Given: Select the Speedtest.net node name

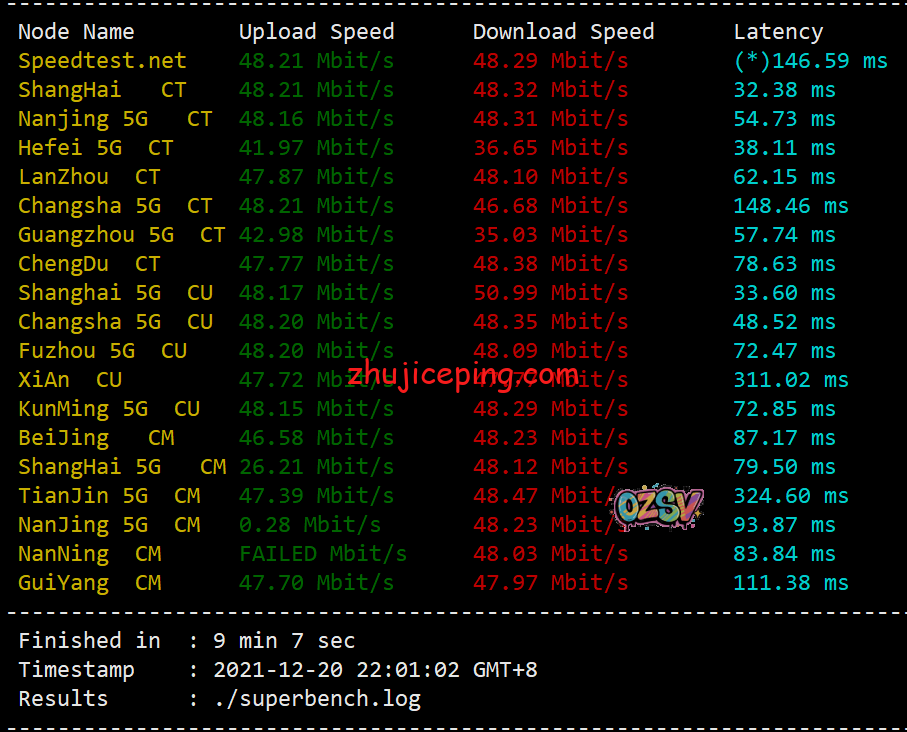Looking at the screenshot, I should tap(102, 61).
